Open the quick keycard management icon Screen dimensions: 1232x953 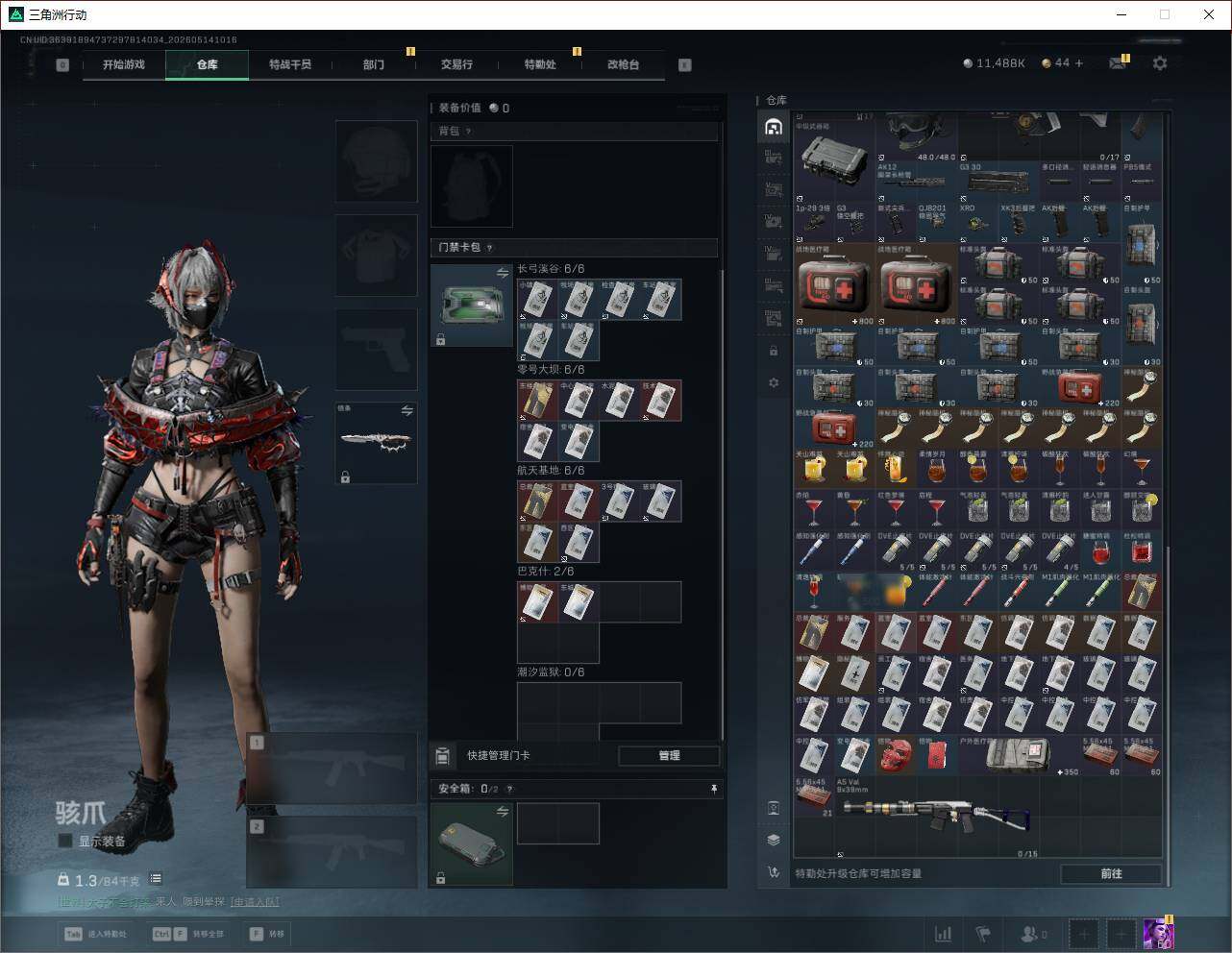[x=442, y=756]
